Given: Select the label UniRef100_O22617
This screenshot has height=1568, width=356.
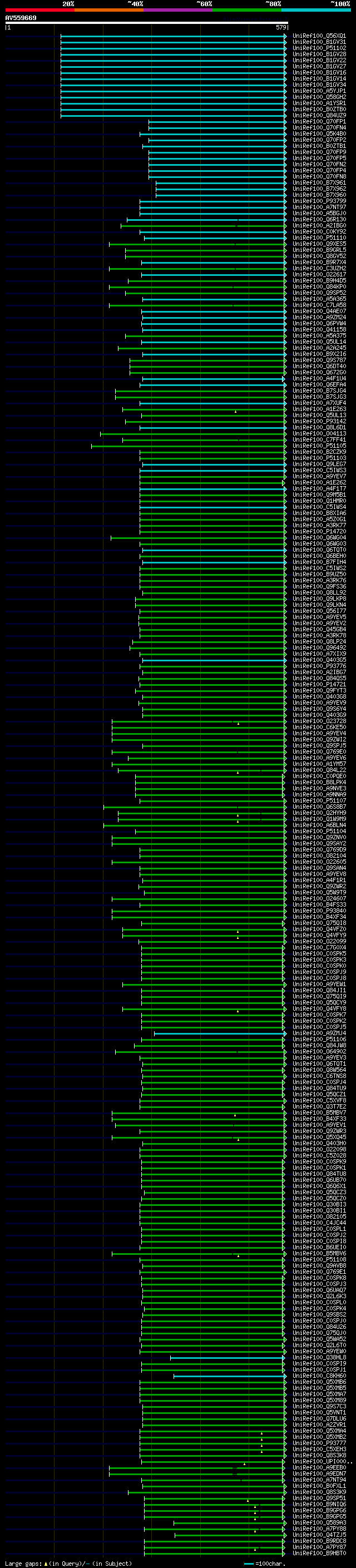Looking at the screenshot, I should click(x=319, y=275).
